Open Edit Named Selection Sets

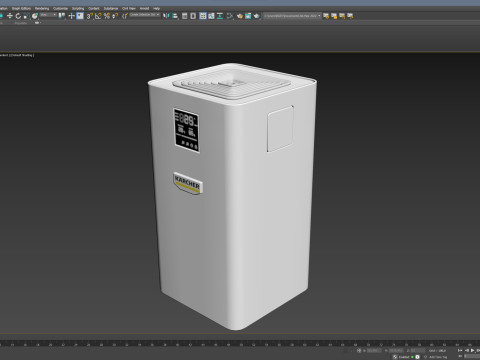click(x=125, y=16)
